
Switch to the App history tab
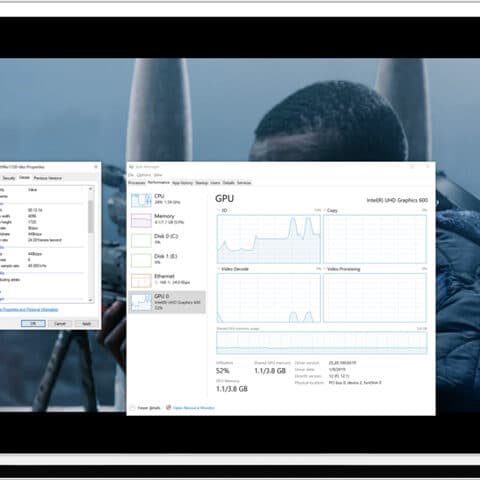coord(182,183)
